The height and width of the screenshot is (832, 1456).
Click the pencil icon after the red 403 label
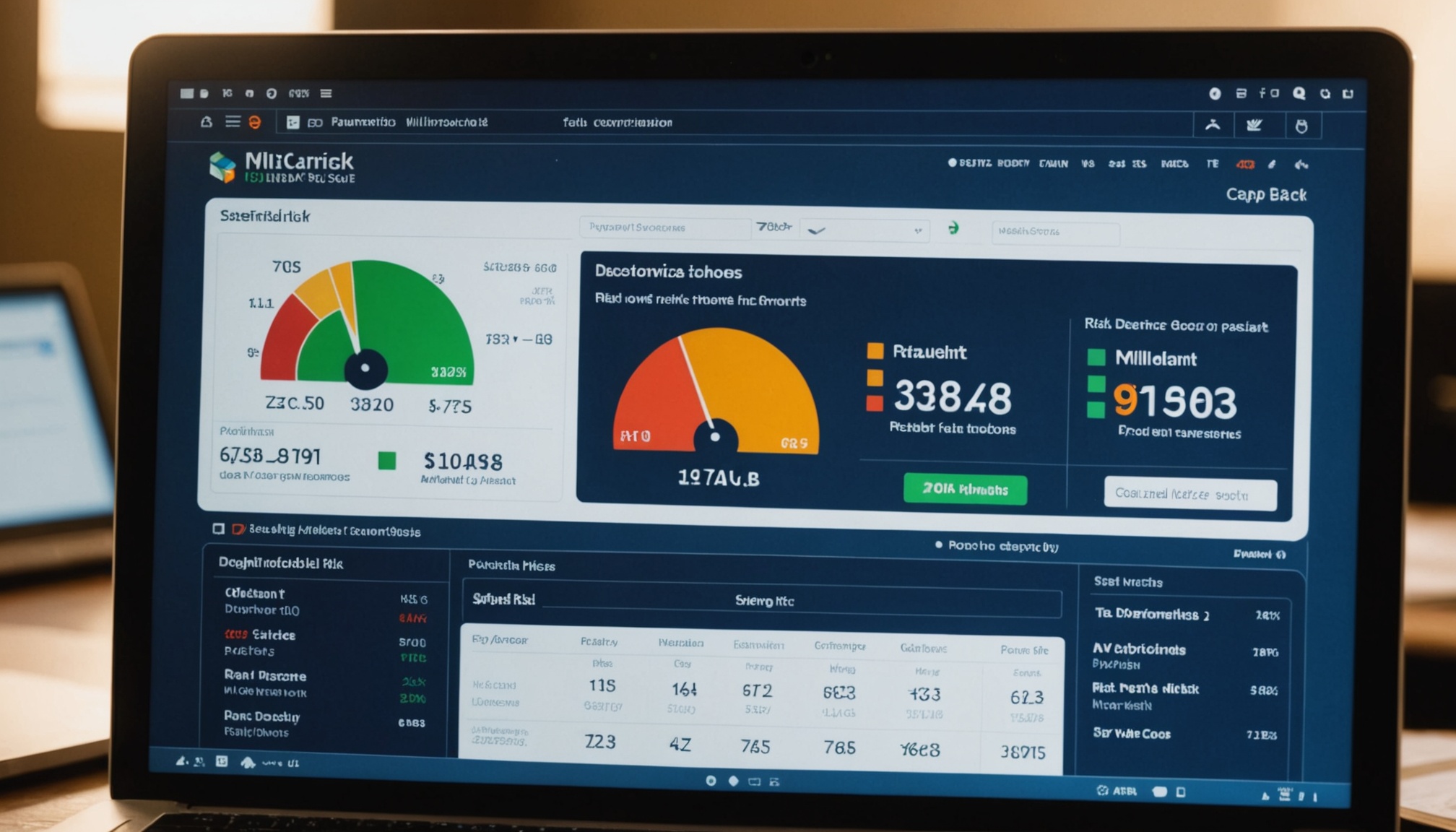tap(1272, 165)
